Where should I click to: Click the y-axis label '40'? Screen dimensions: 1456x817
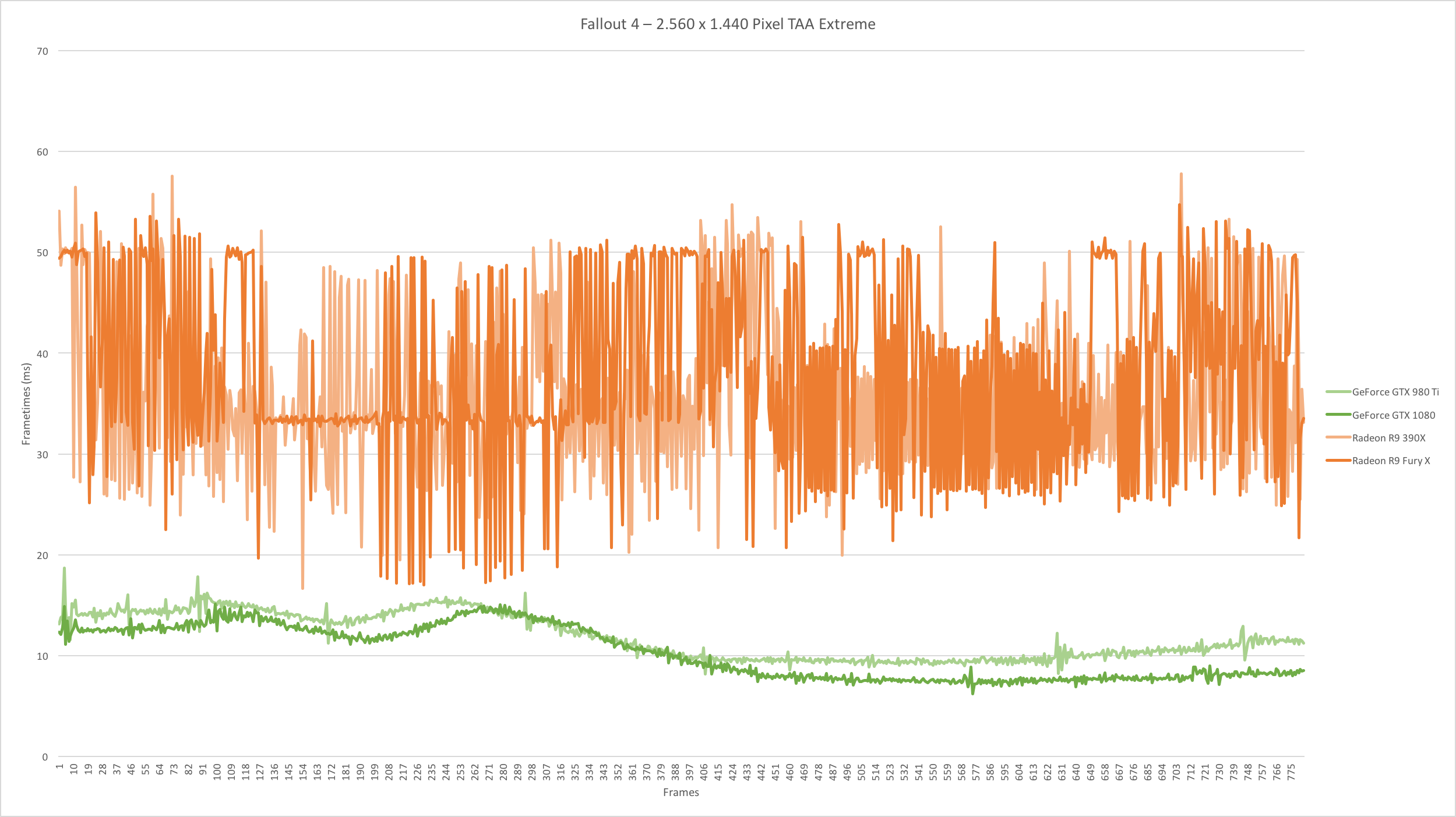coord(43,353)
